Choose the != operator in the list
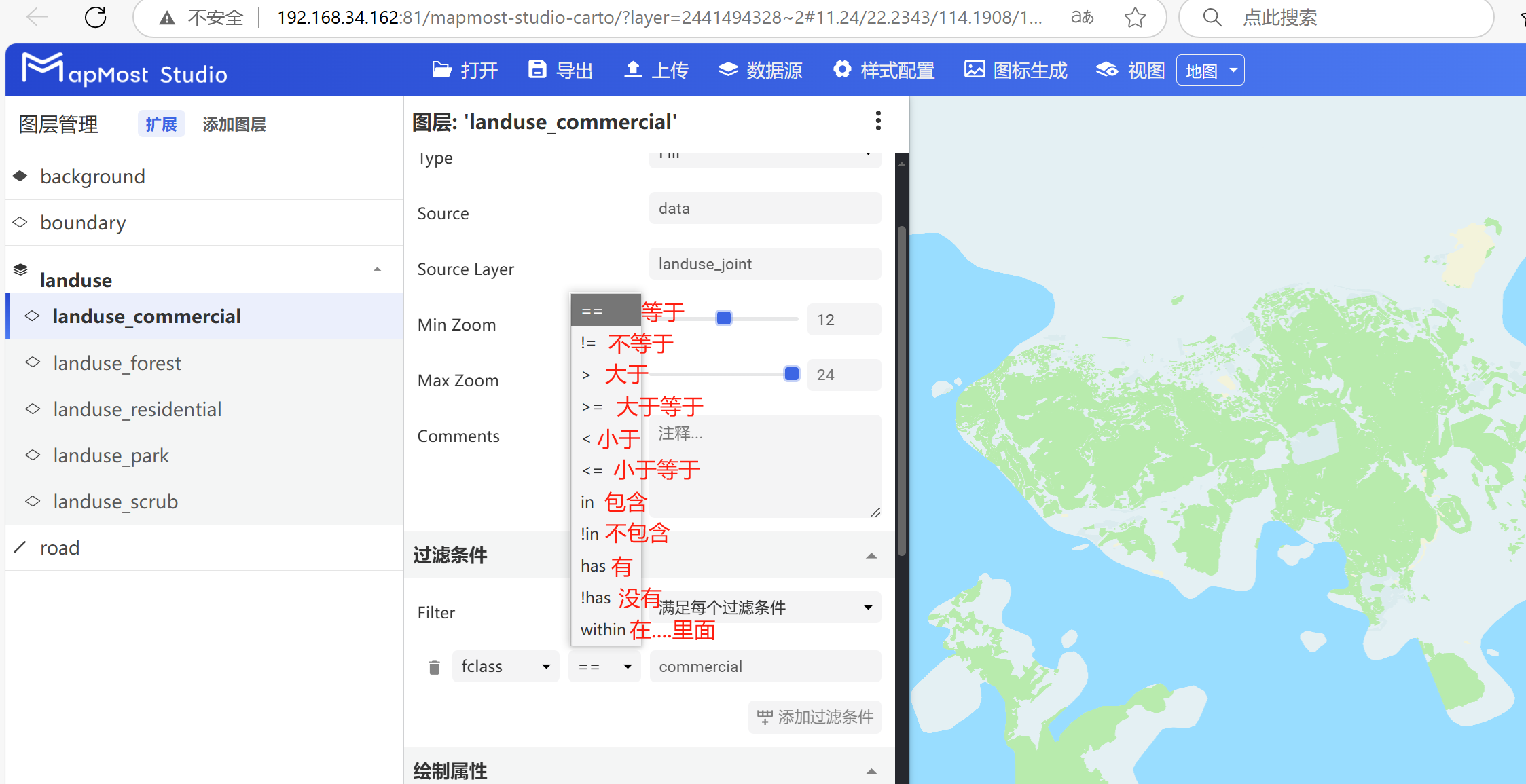Image resolution: width=1526 pixels, height=784 pixels. click(x=589, y=343)
